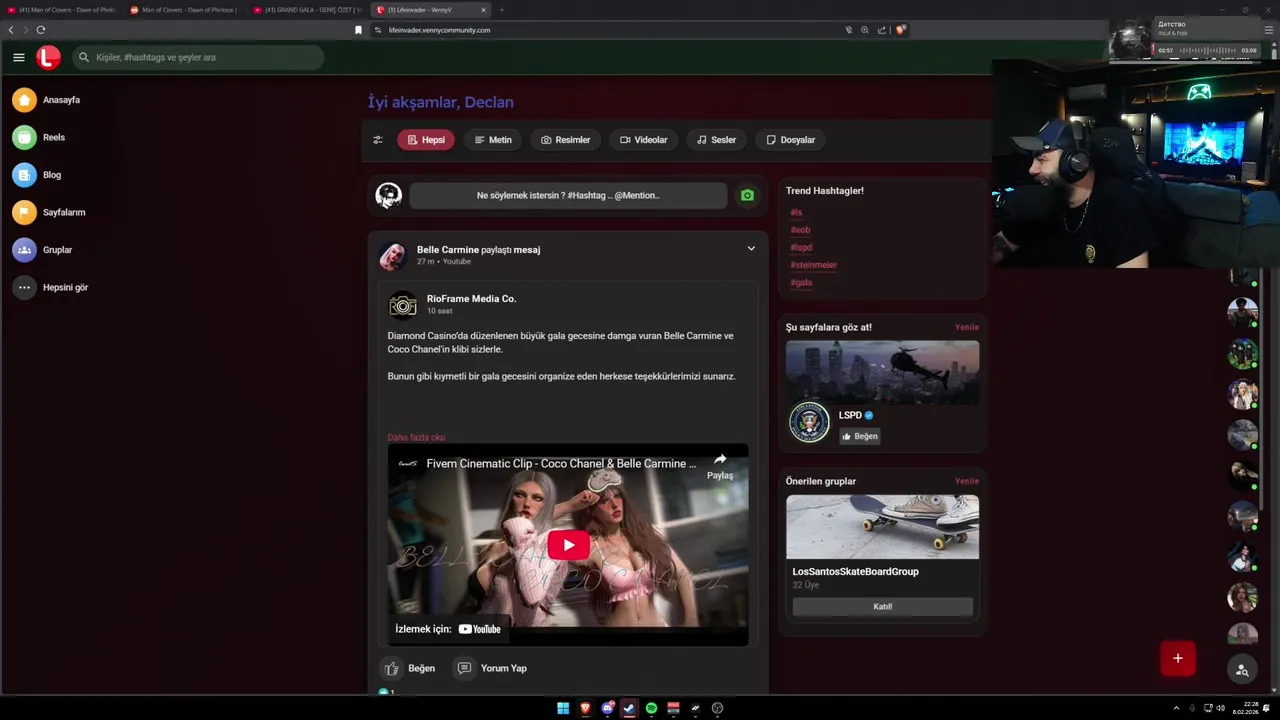Viewport: 1280px width, 720px height.
Task: Click your profile avatar in the composer
Action: click(388, 195)
